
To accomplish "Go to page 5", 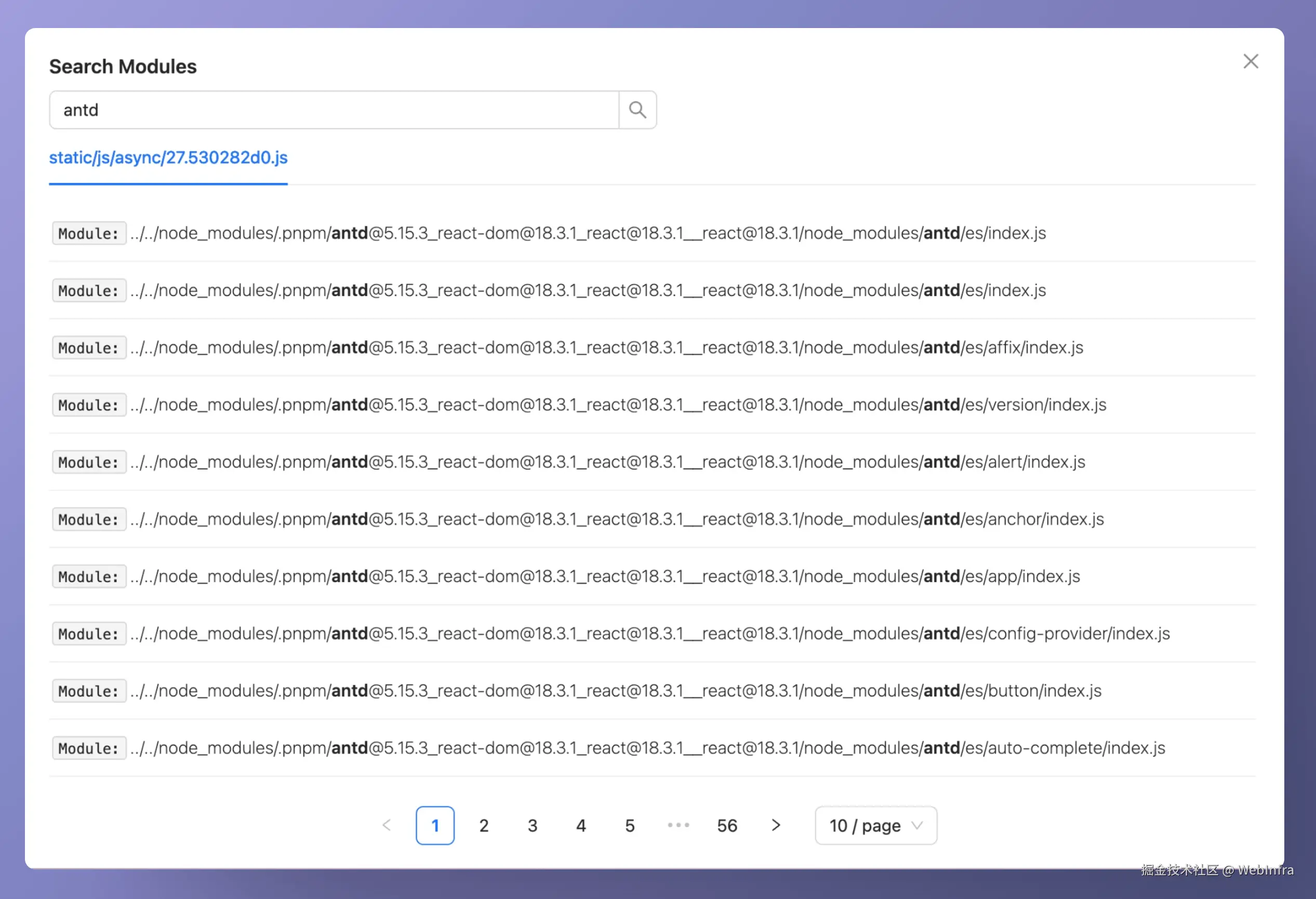I will click(630, 825).
